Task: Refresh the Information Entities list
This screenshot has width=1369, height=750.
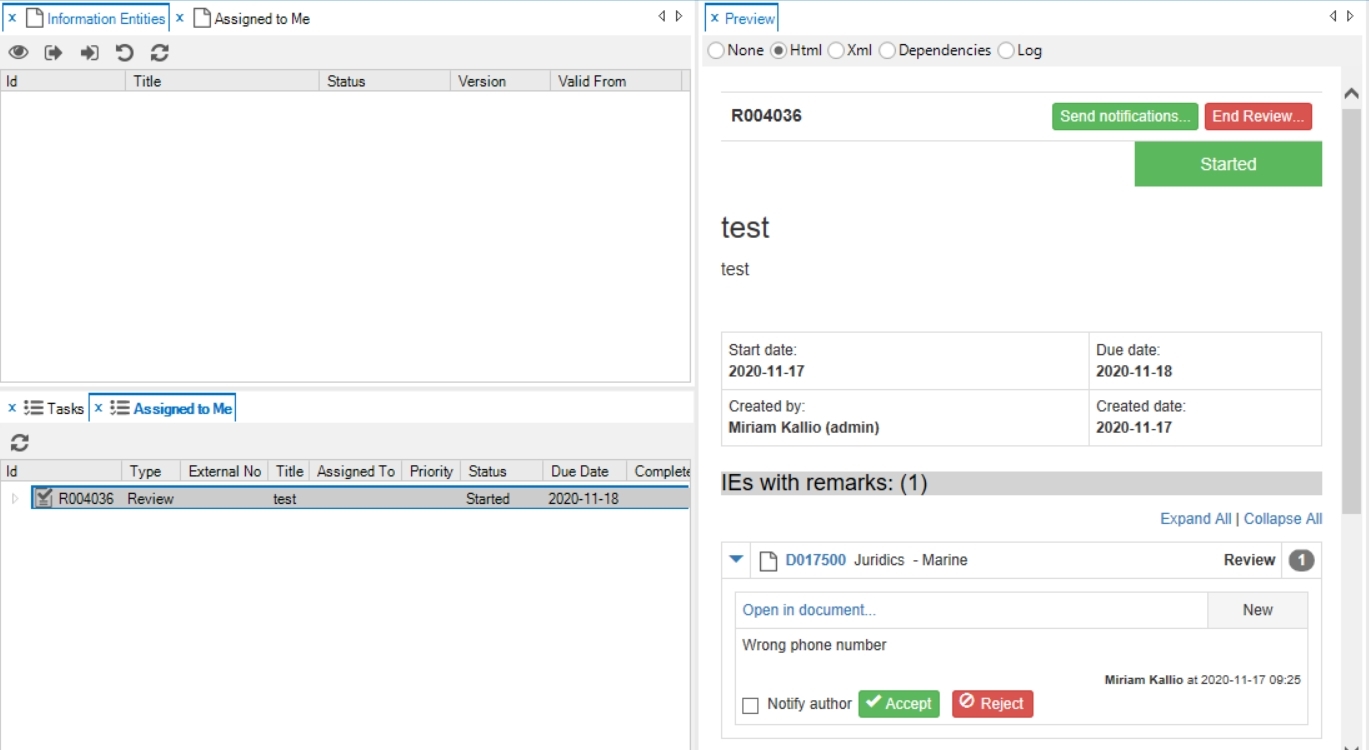Action: [160, 53]
